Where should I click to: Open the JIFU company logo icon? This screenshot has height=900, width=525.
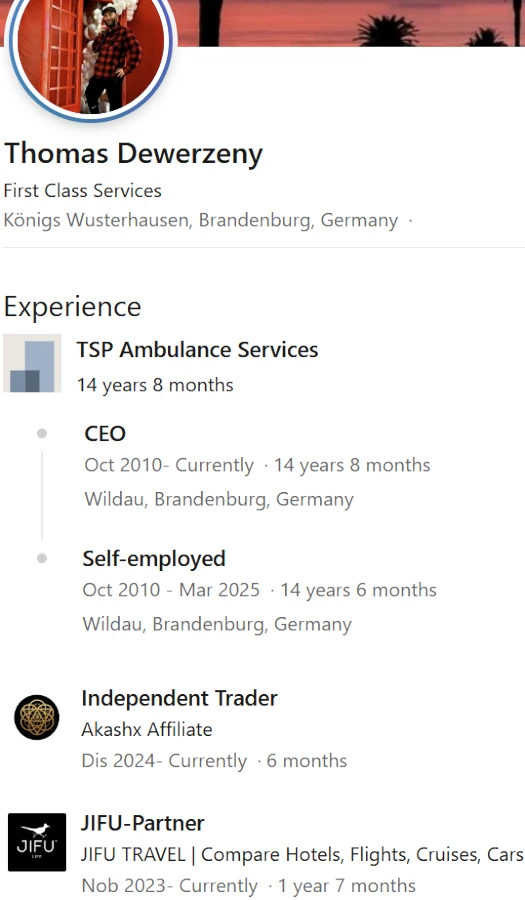click(37, 842)
